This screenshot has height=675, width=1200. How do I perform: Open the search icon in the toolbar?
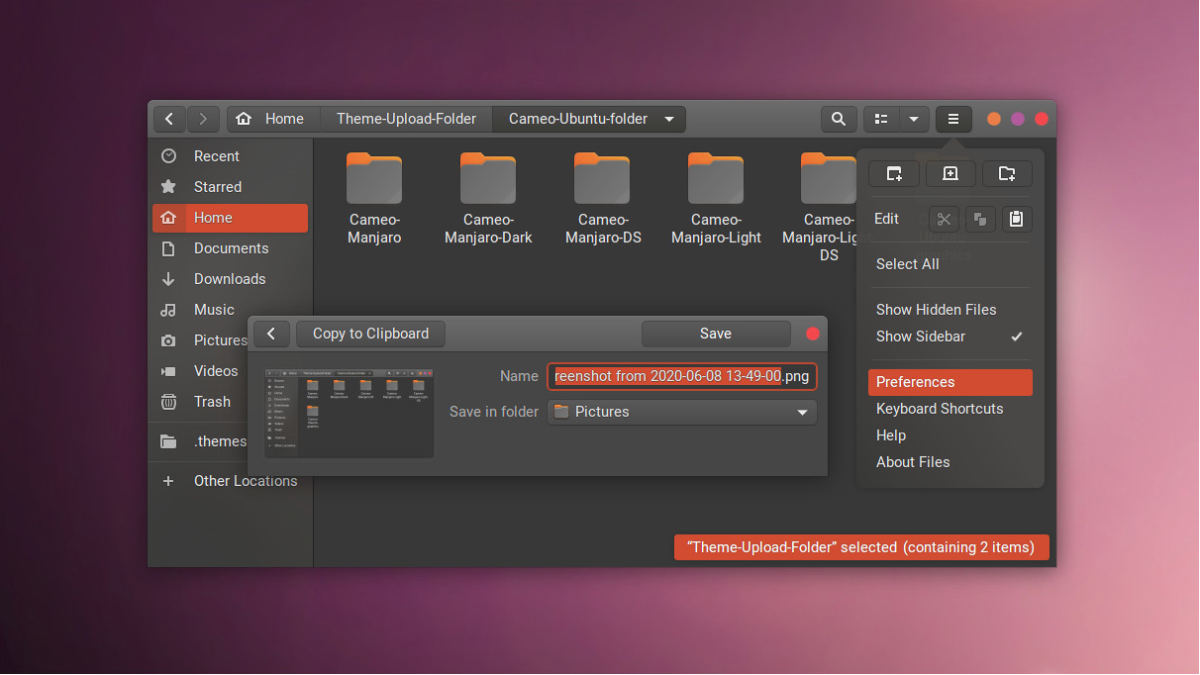point(839,118)
